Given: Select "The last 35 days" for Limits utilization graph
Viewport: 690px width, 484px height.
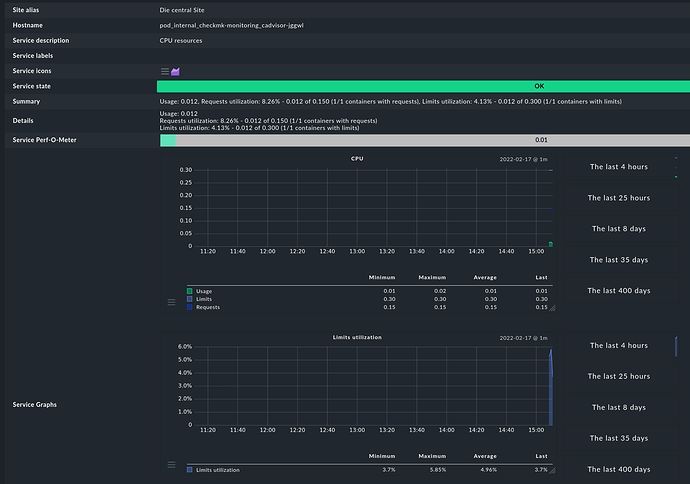Looking at the screenshot, I should (619, 438).
